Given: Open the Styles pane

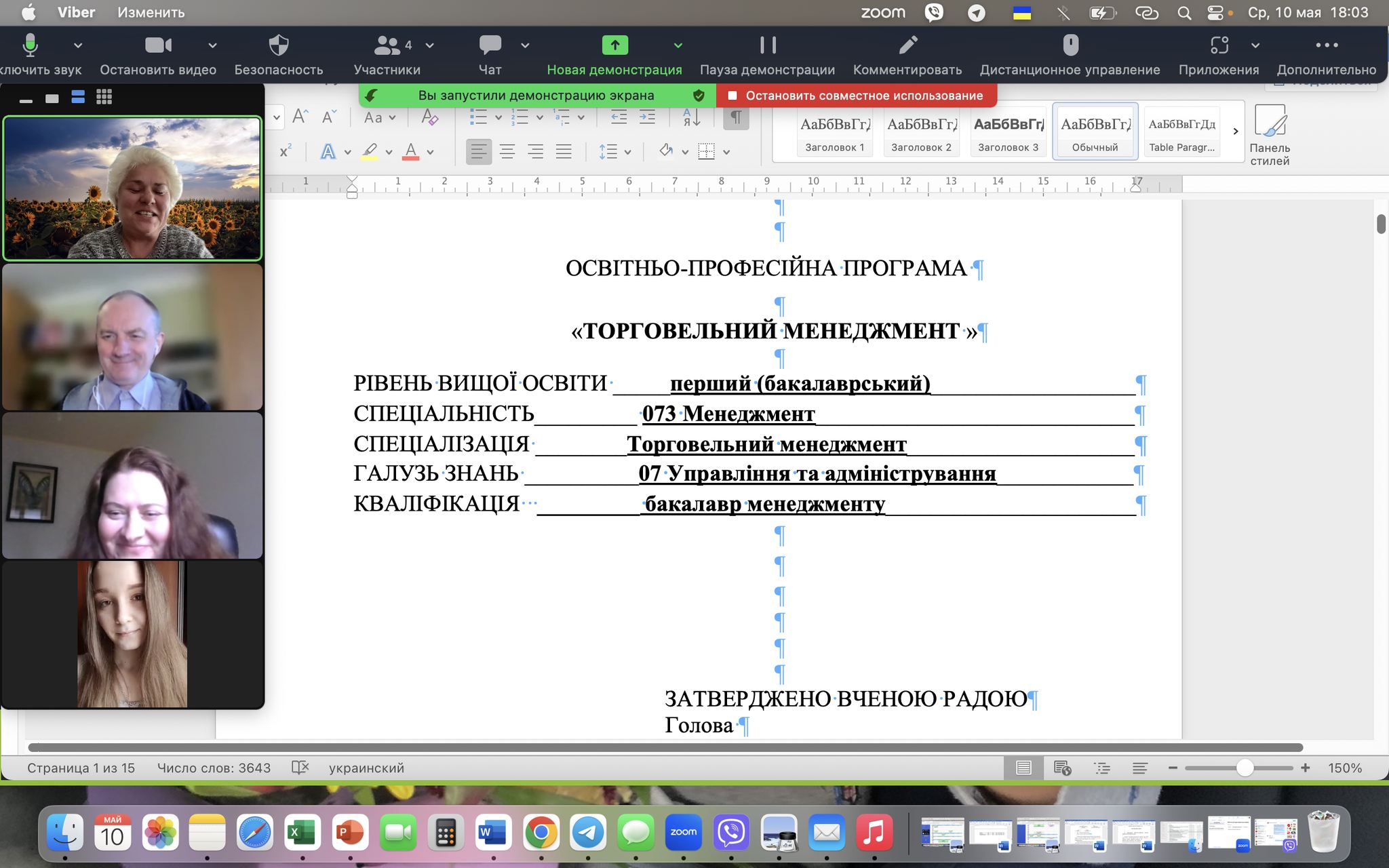Looking at the screenshot, I should pyautogui.click(x=1270, y=134).
